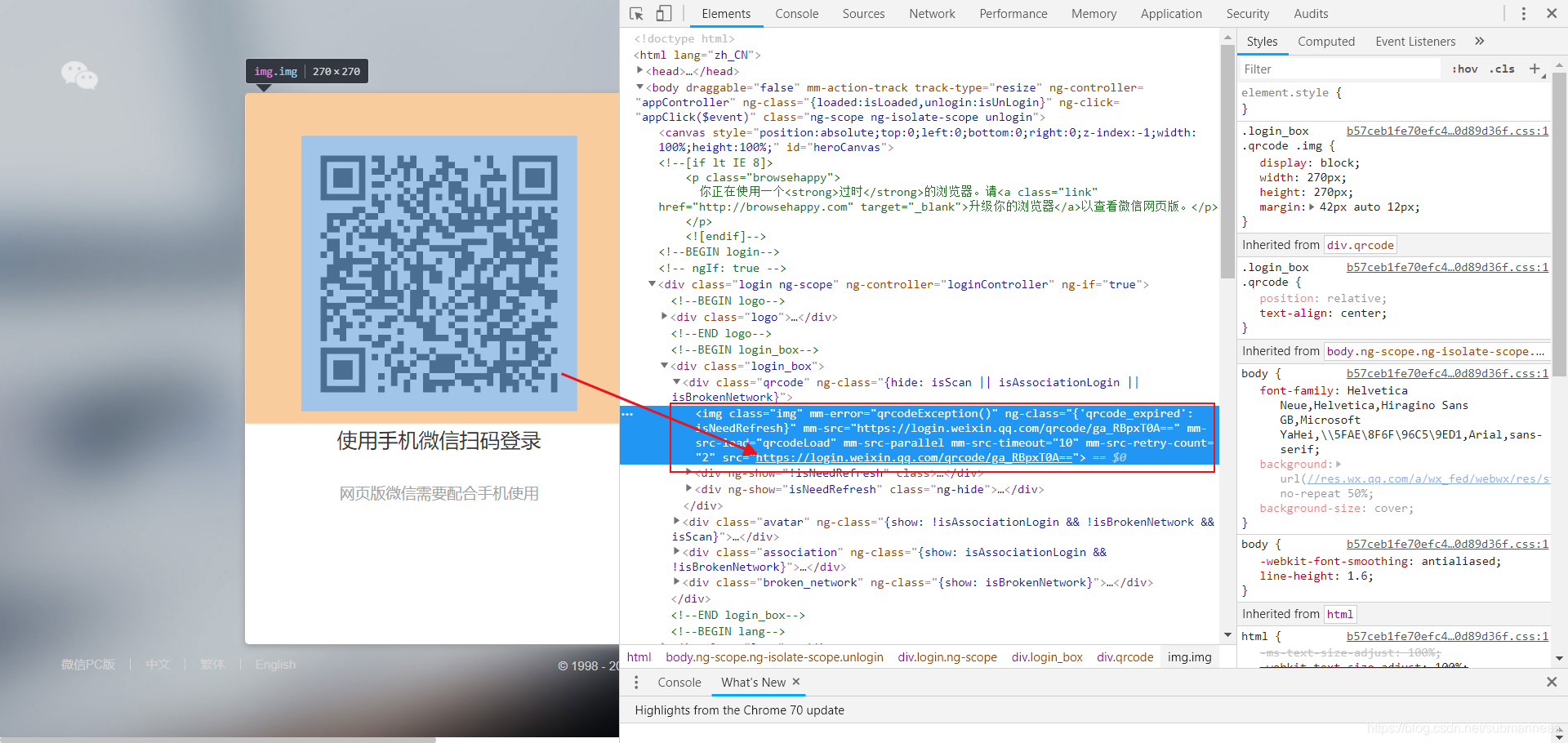Open the Audits tab

pyautogui.click(x=1311, y=14)
